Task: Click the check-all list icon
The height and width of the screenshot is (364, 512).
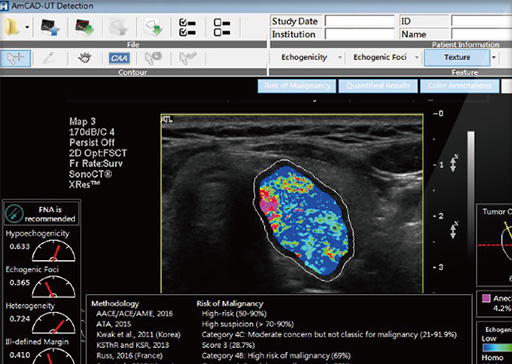Action: [187, 27]
